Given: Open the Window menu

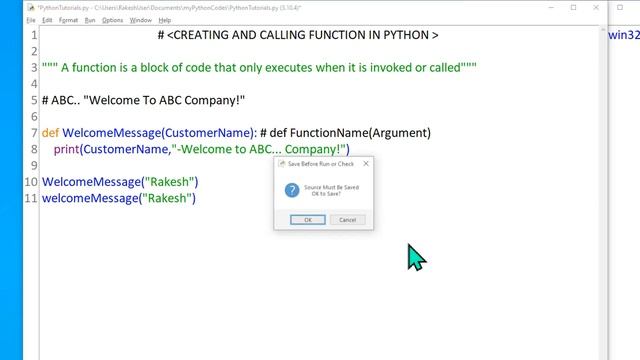Looking at the screenshot, I should (x=140, y=20).
